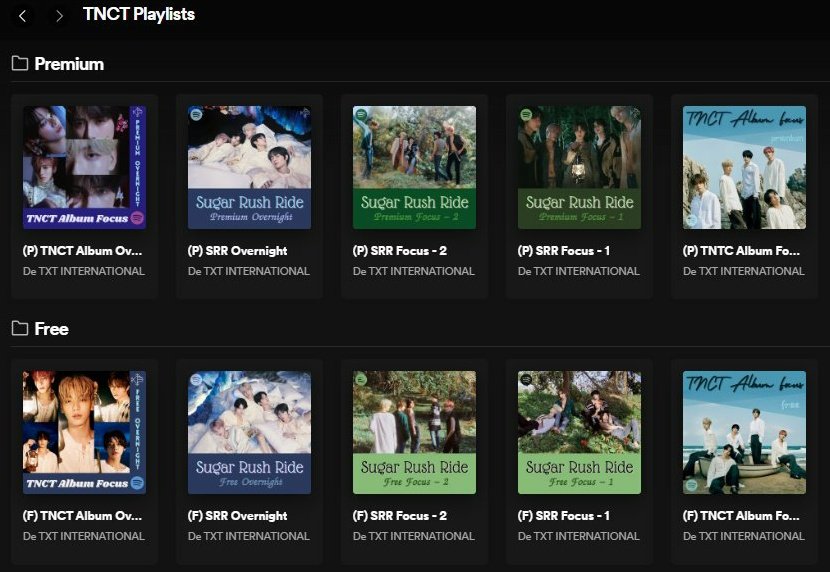Viewport: 830px width, 572px height.
Task: Open the (P) TNCT Album Ov... cover
Action: tap(84, 167)
